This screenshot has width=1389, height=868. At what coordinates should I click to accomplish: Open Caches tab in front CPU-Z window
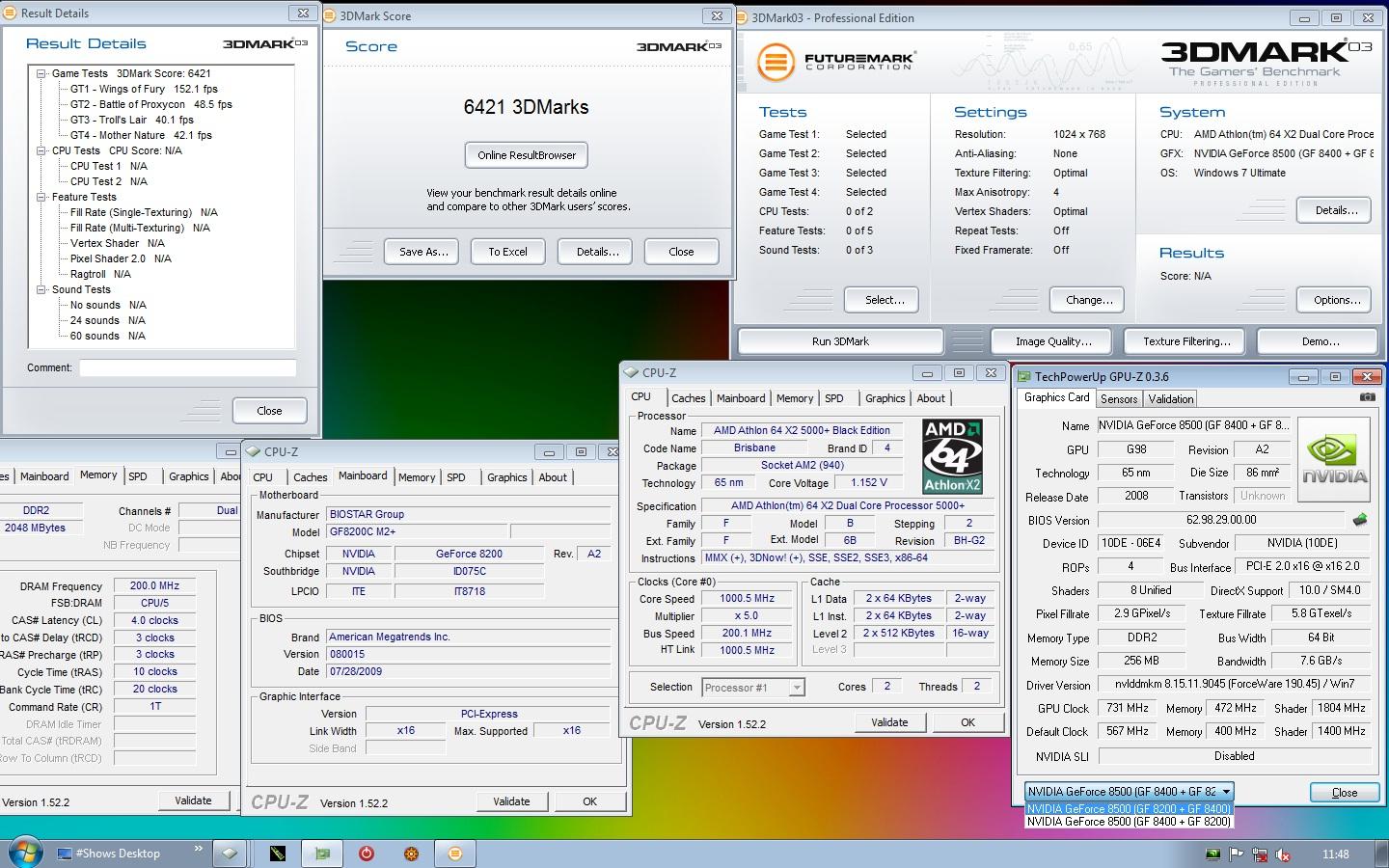(689, 398)
